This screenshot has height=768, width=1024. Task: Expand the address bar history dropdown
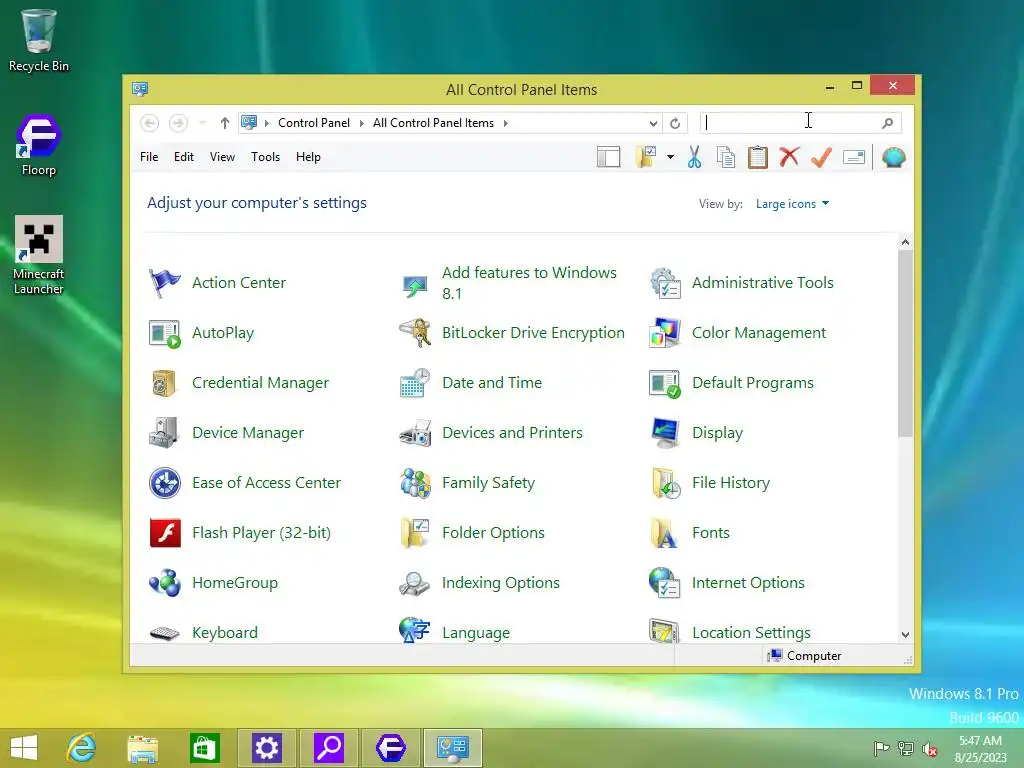[653, 123]
